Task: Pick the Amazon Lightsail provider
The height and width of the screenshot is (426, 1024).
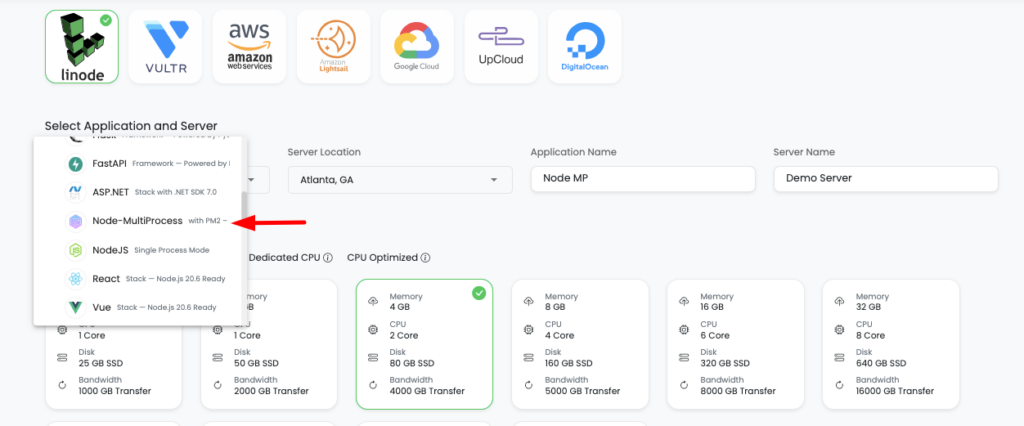Action: tap(333, 47)
